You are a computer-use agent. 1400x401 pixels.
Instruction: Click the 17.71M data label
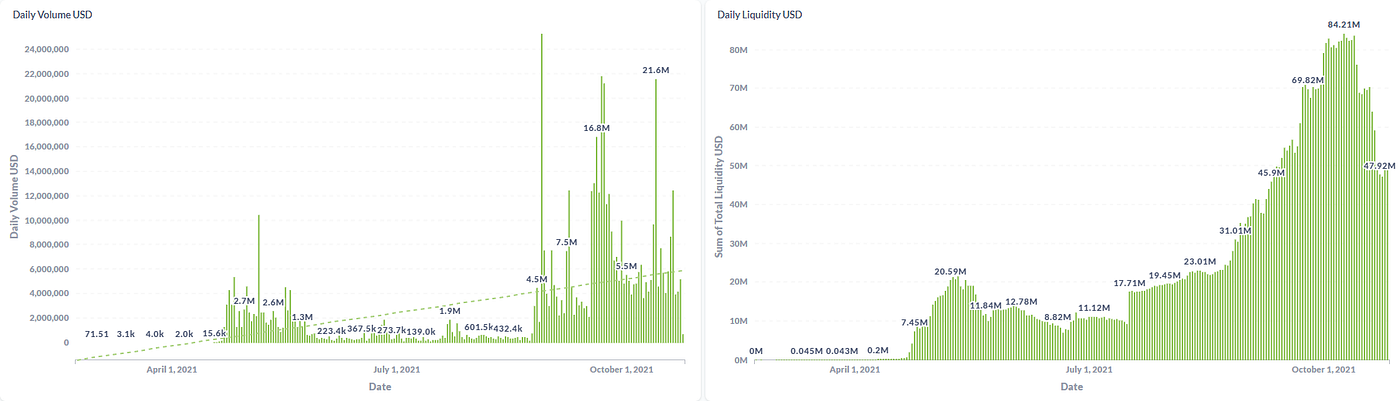(x=1130, y=282)
